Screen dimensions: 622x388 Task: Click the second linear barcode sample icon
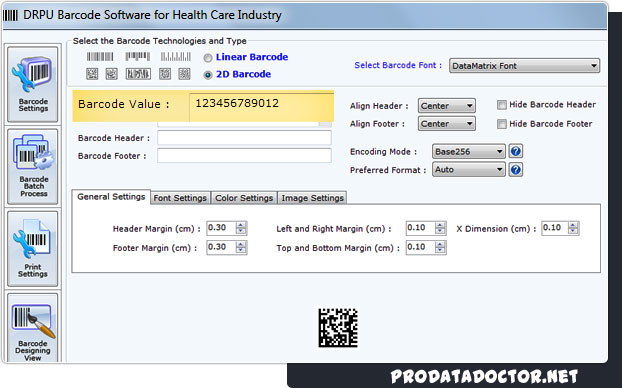point(138,57)
